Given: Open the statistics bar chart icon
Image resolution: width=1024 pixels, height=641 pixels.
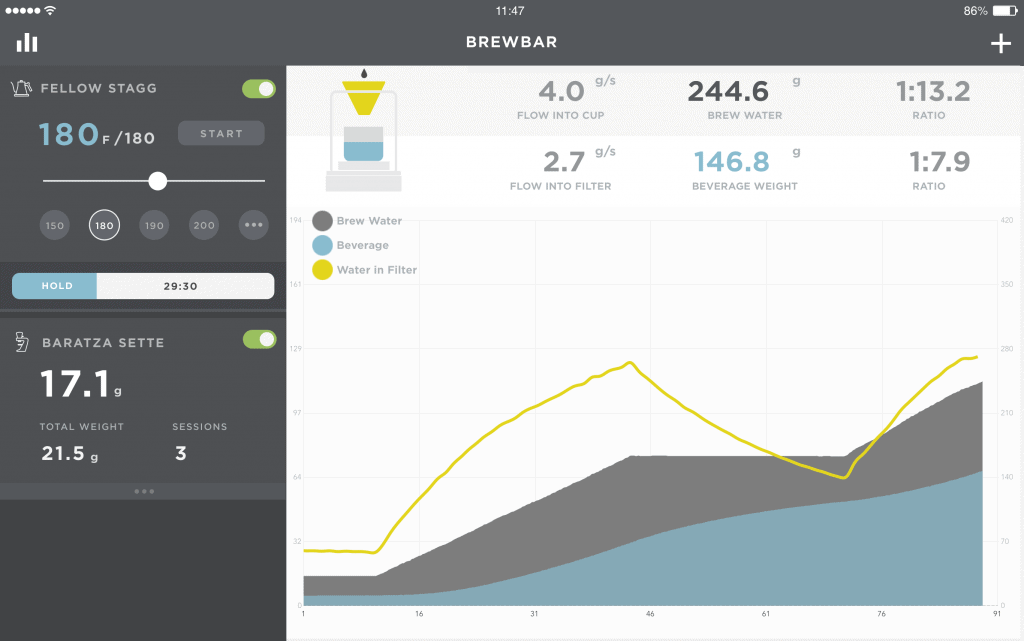Looking at the screenshot, I should [x=27, y=43].
